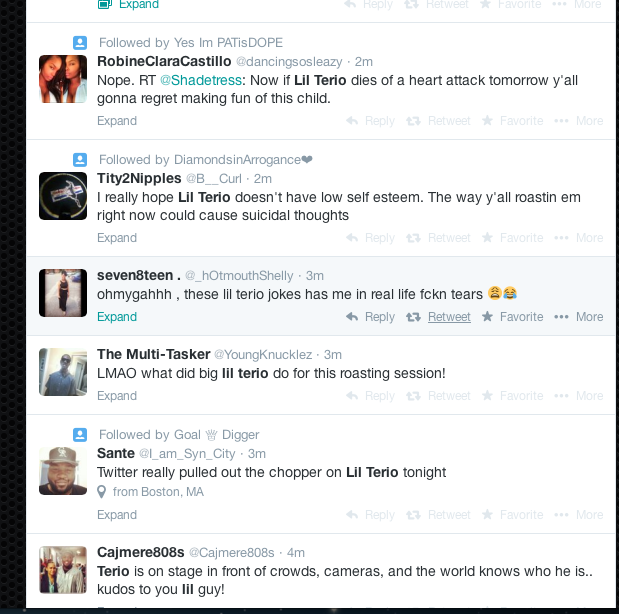This screenshot has height=614, width=619.
Task: Click follower icon beside Followed by Goal Digger
Action: point(80,435)
